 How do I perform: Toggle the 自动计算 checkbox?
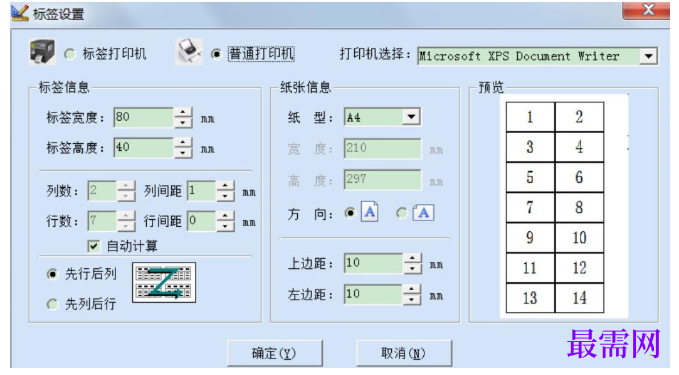[x=93, y=246]
